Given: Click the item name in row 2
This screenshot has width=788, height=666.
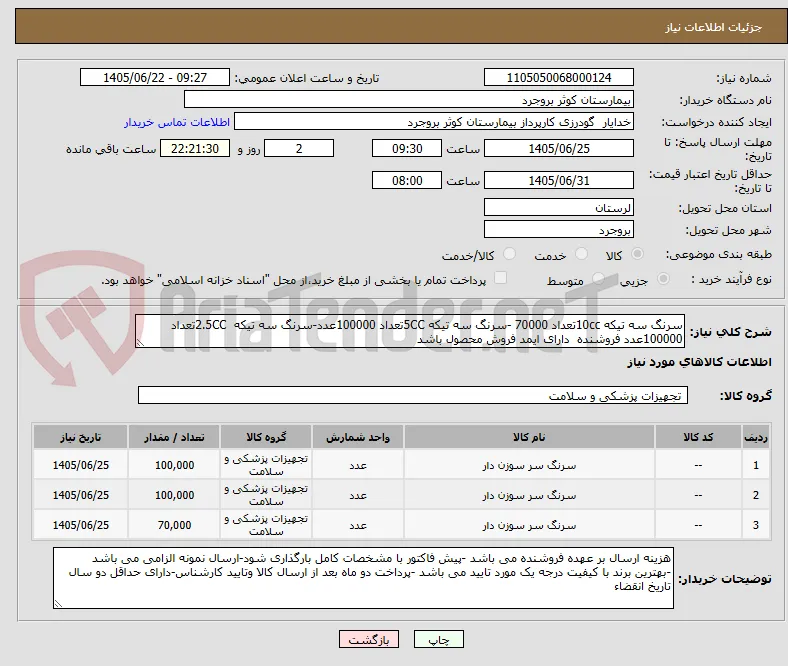Looking at the screenshot, I should click(x=529, y=496).
